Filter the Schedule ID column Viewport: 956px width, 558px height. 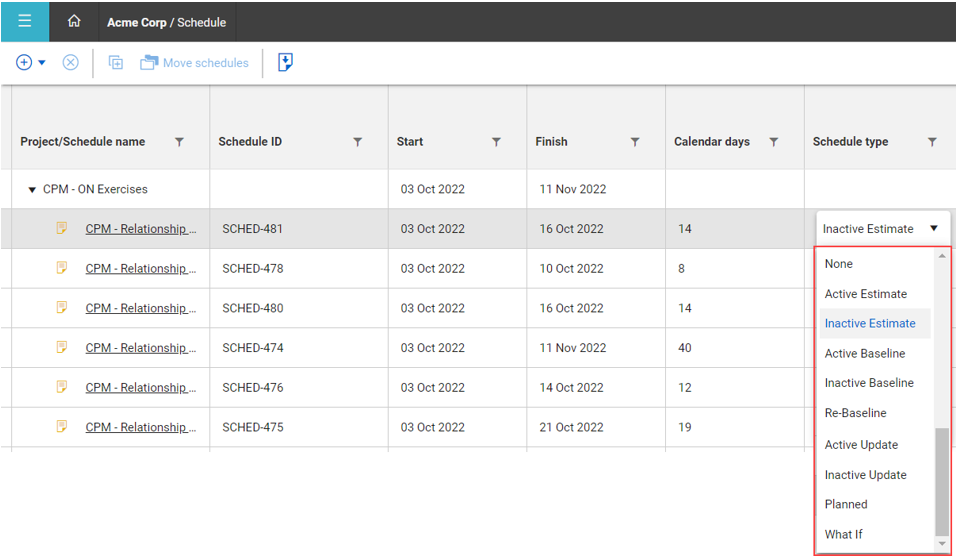click(x=357, y=142)
